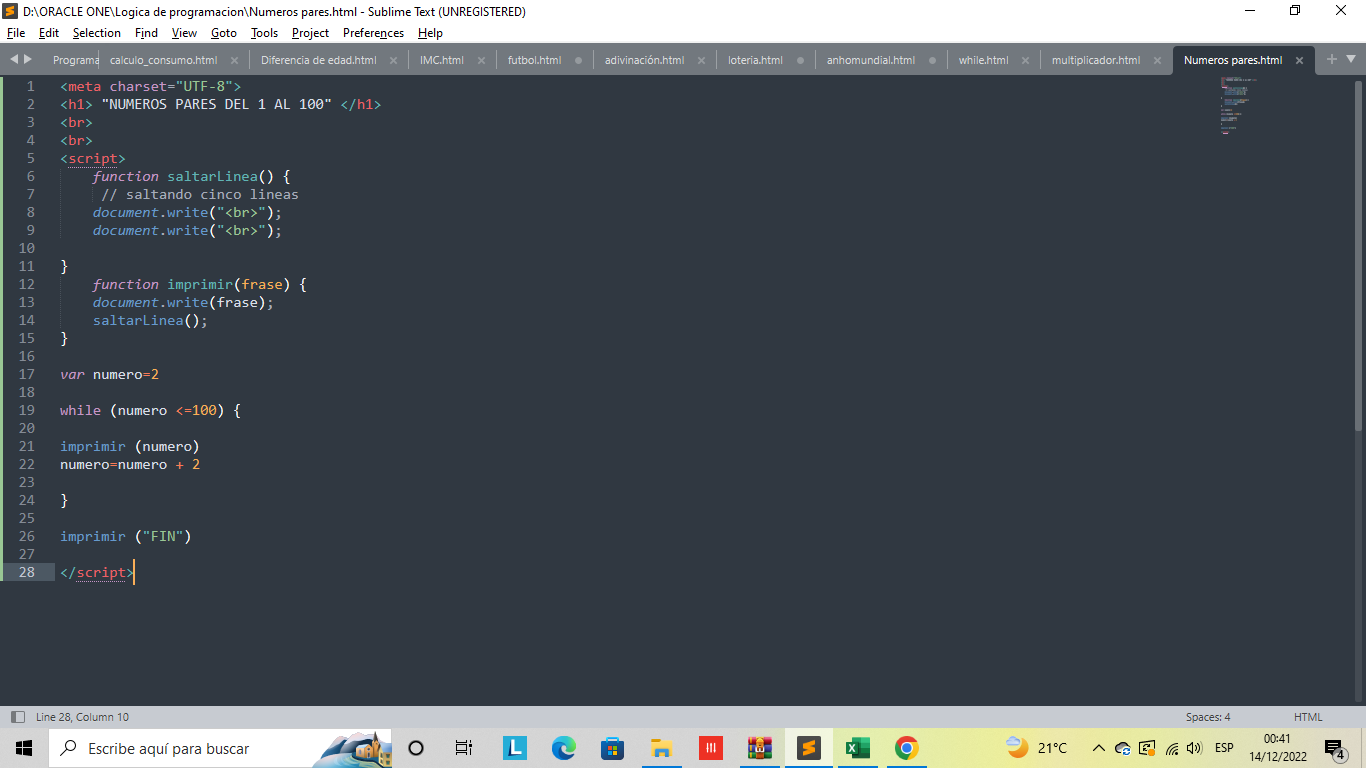Close the while.html tab
This screenshot has width=1366, height=768.
click(x=1025, y=60)
